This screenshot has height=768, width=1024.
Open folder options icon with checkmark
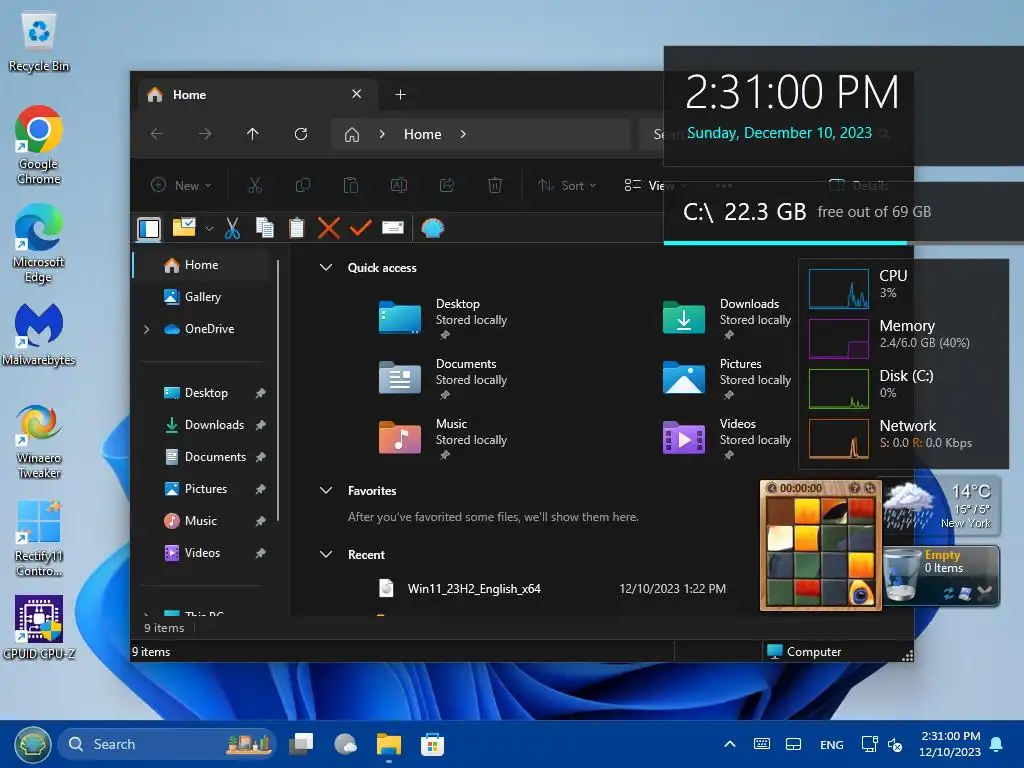point(184,227)
